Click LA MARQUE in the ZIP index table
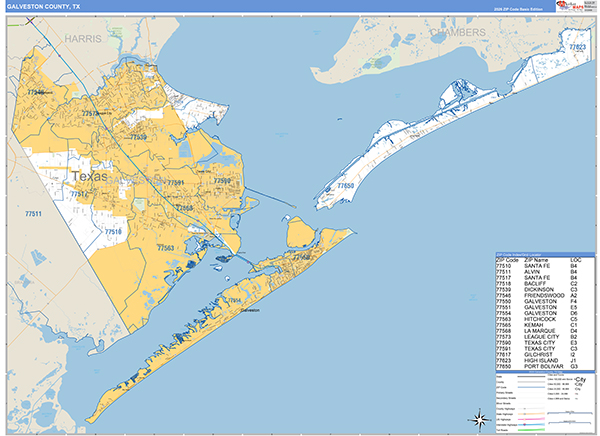This screenshot has height=436, width=600. [540, 331]
